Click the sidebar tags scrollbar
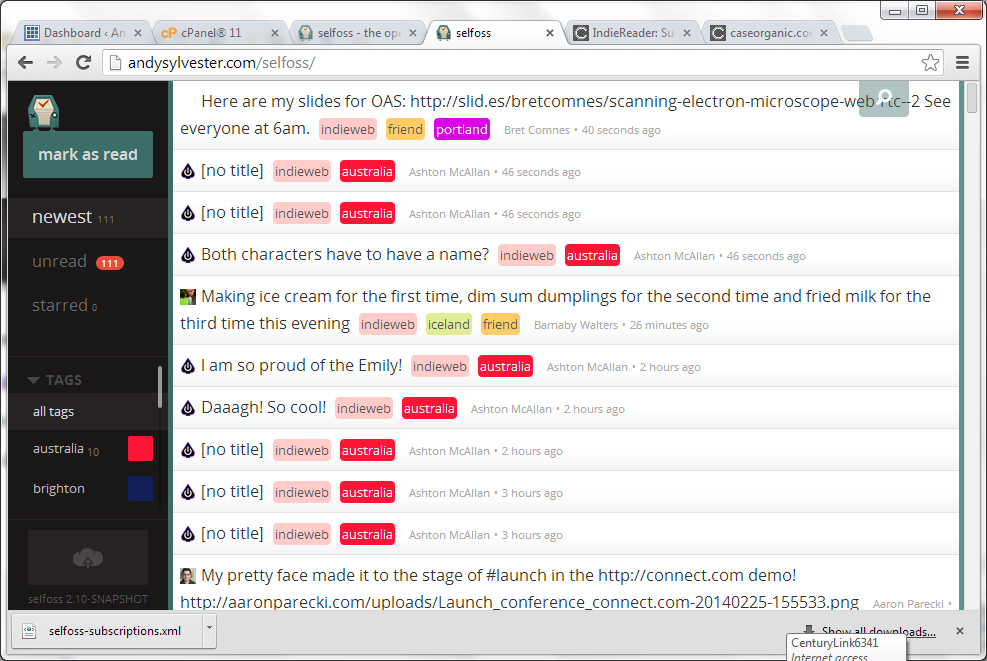 (160, 387)
